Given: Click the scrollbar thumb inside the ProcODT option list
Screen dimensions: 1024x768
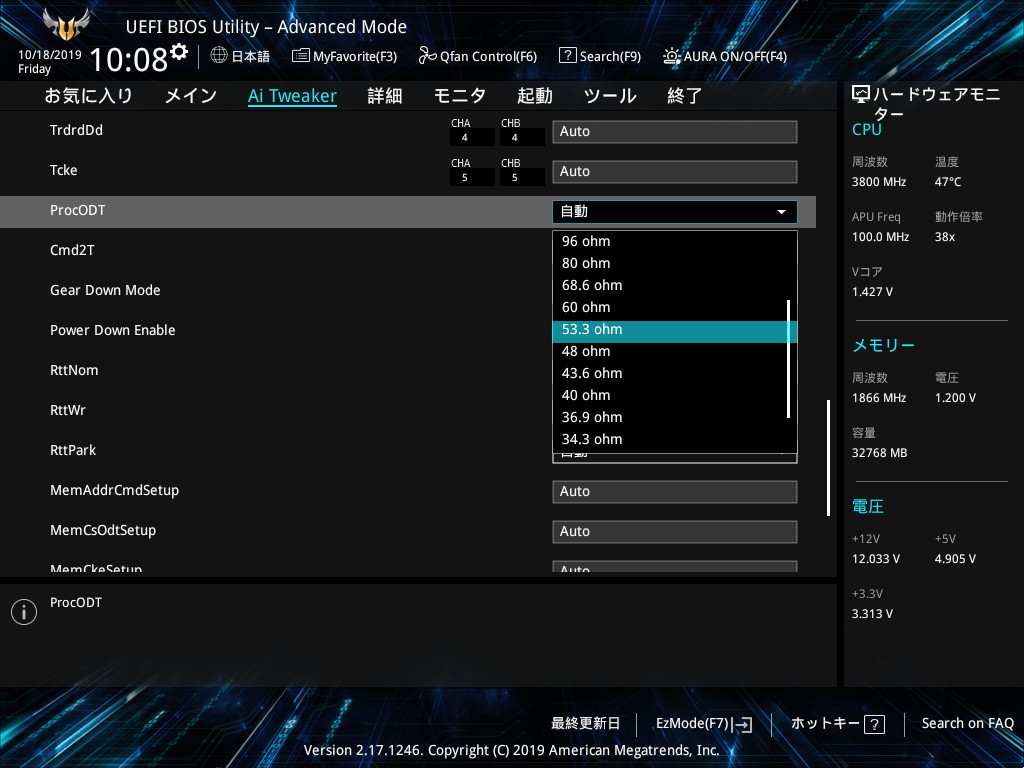Looking at the screenshot, I should [789, 359].
